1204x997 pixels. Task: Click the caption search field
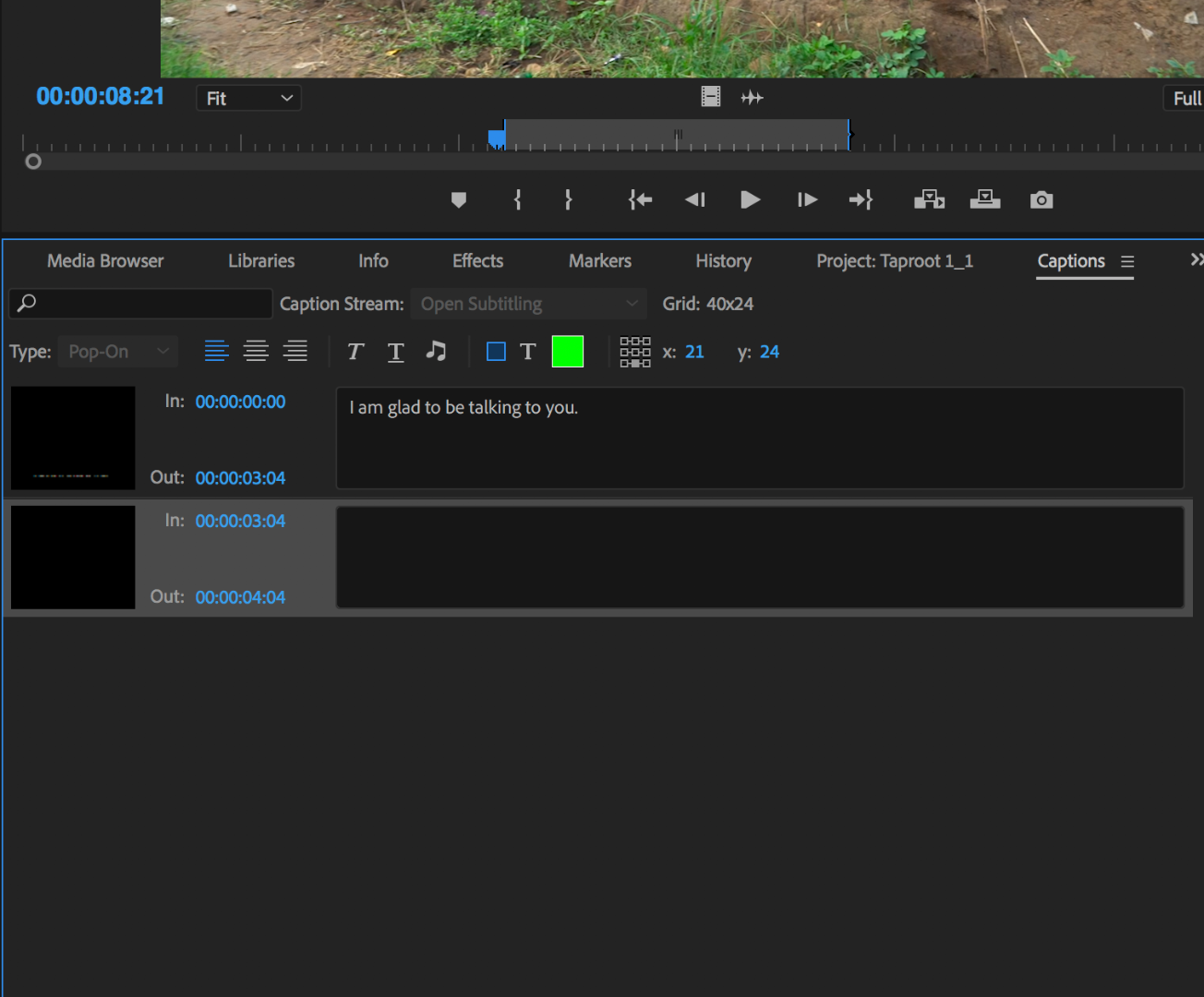140,303
